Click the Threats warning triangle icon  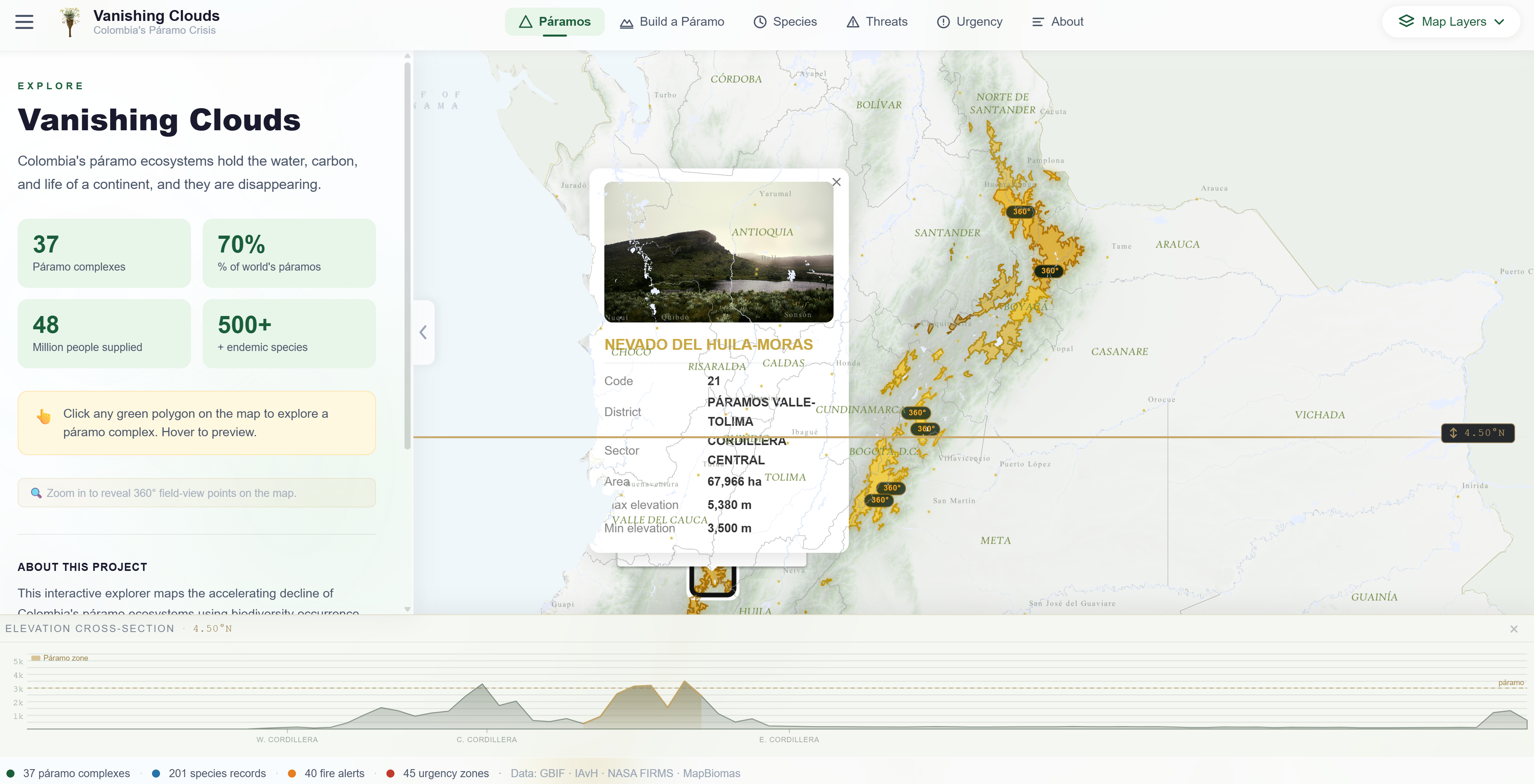tap(853, 22)
